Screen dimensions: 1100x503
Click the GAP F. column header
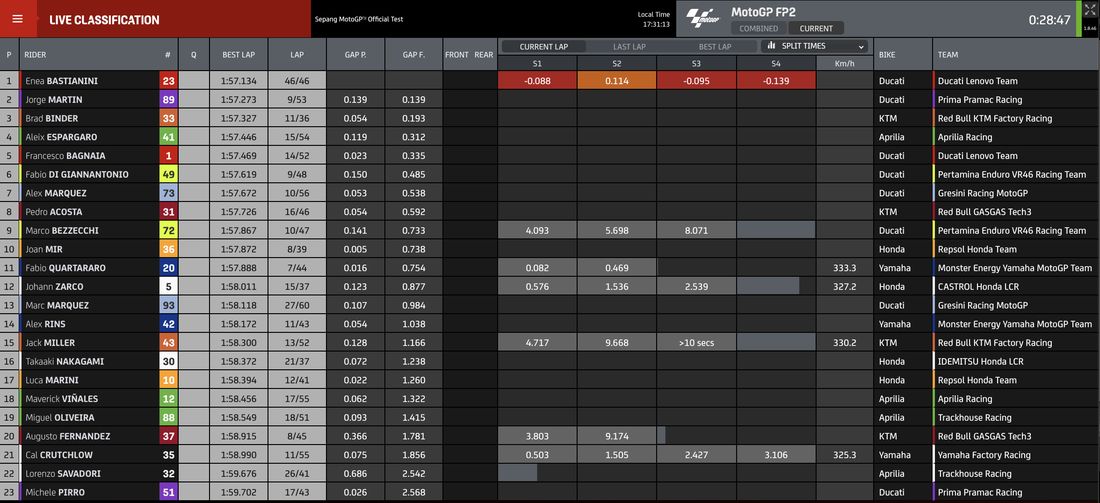tap(413, 55)
